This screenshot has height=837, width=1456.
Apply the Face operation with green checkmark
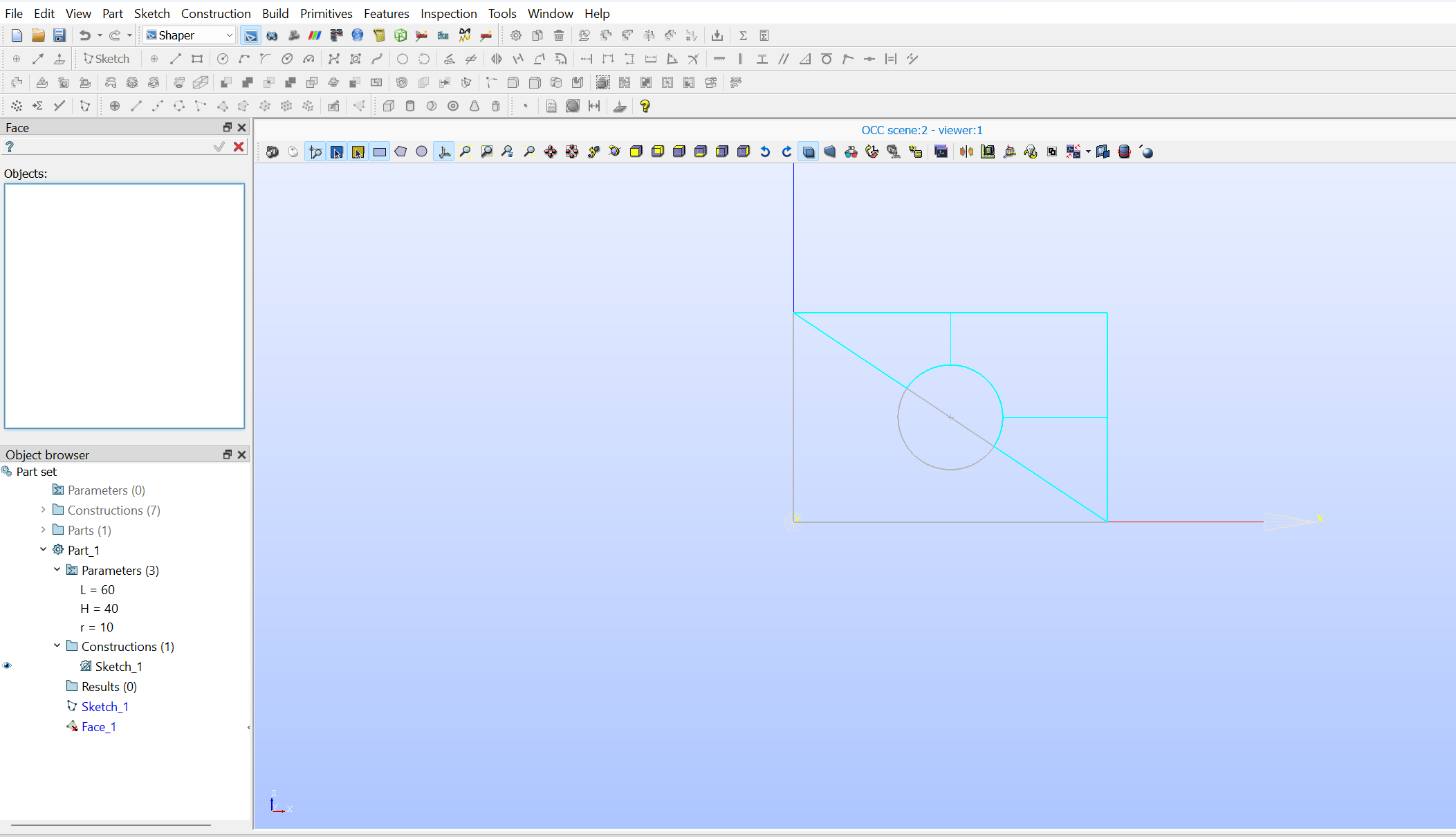(219, 147)
